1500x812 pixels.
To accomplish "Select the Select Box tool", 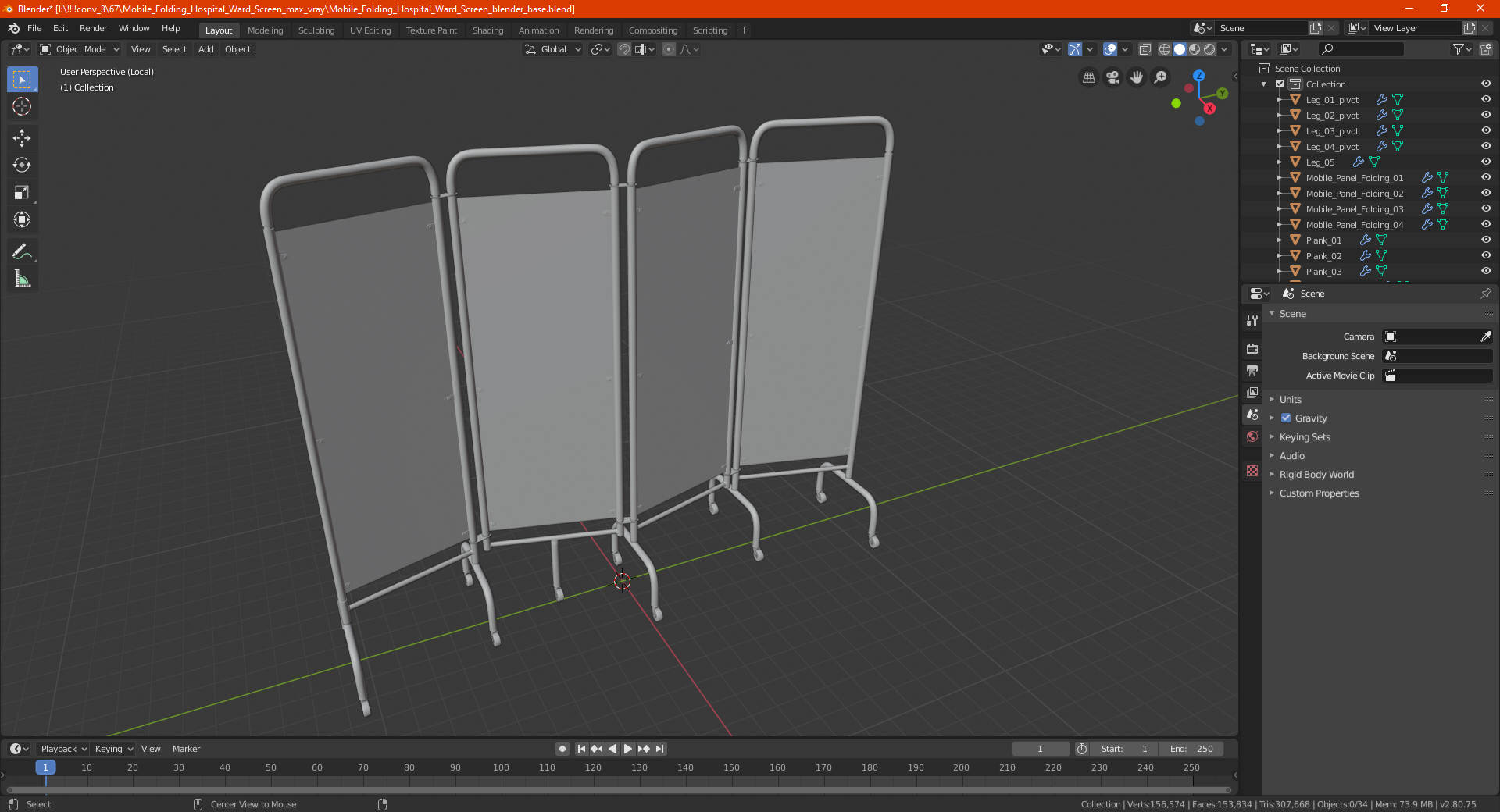I will click(x=22, y=80).
